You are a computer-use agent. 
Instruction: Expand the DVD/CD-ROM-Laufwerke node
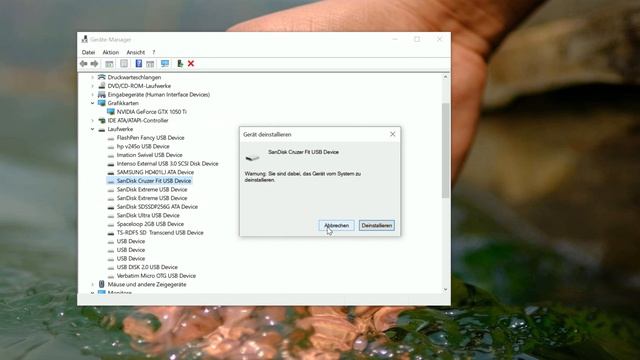click(93, 86)
